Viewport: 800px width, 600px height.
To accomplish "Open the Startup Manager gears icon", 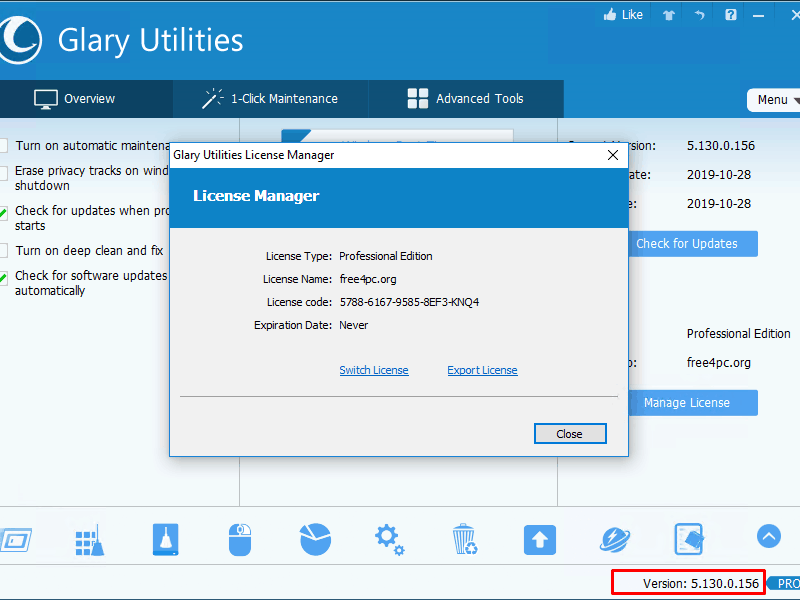I will coord(390,539).
